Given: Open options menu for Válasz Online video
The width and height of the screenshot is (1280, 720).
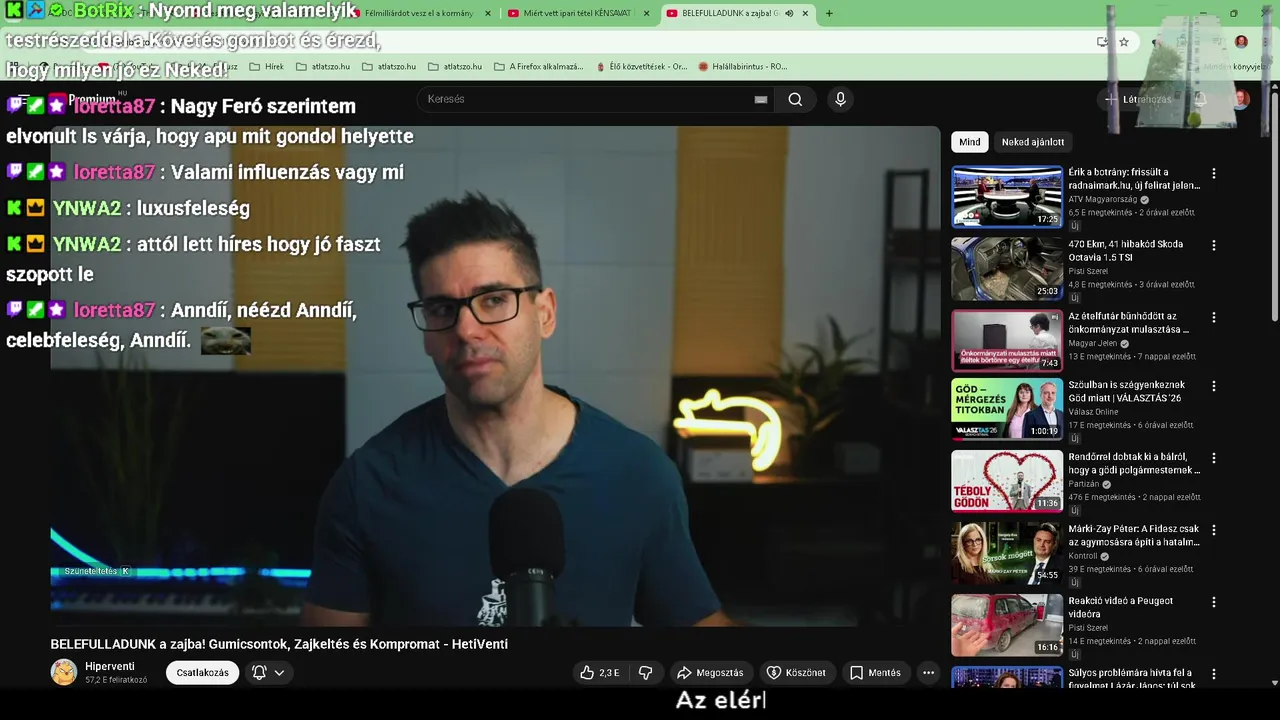Looking at the screenshot, I should (x=1214, y=386).
